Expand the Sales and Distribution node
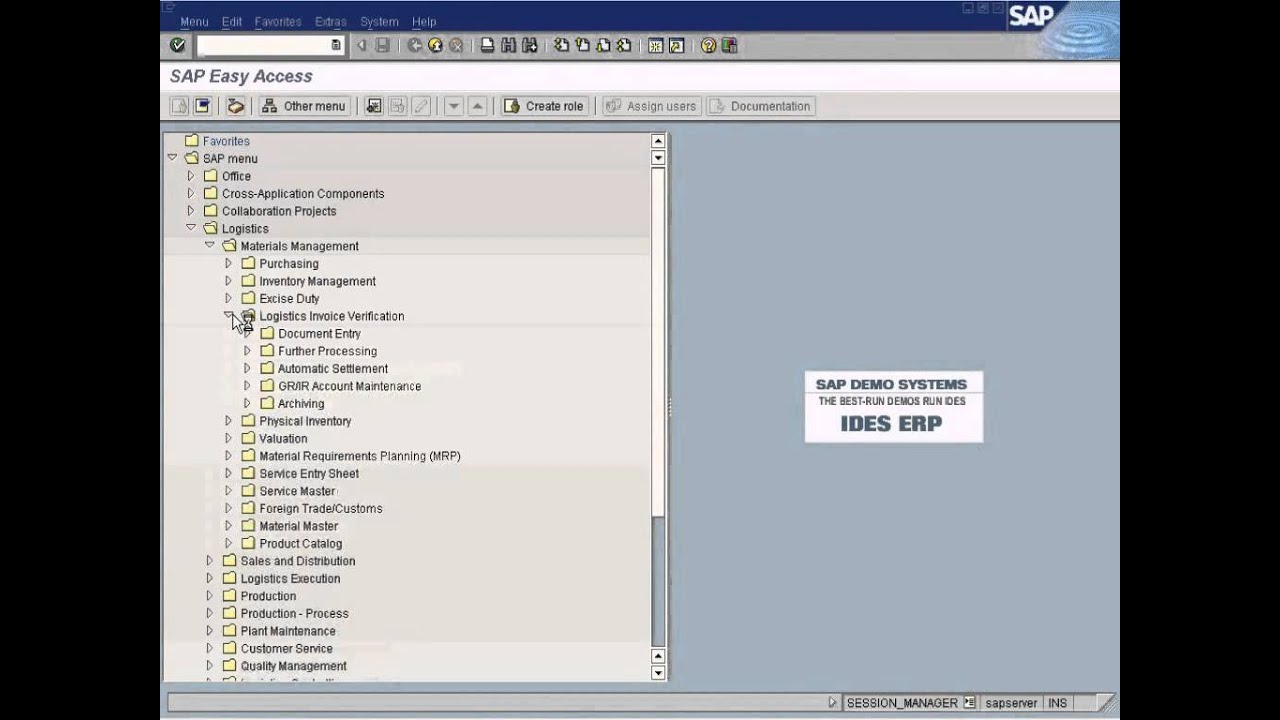This screenshot has width=1280, height=720. [209, 561]
